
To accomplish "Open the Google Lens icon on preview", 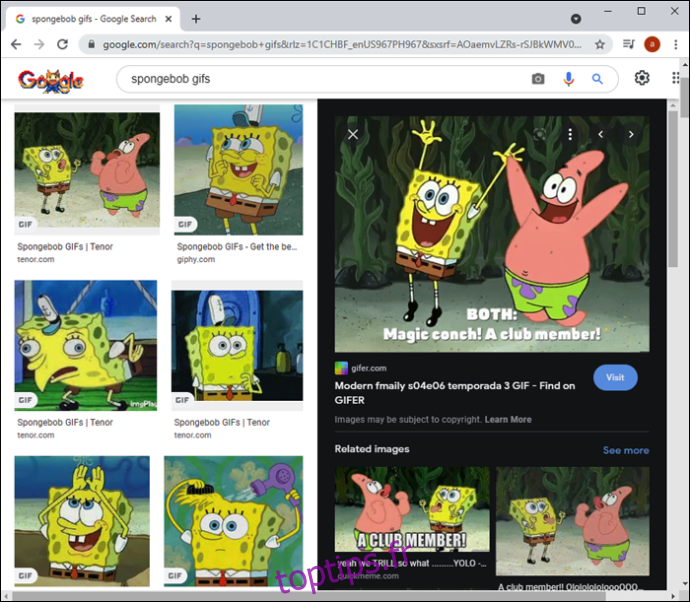I will [540, 134].
